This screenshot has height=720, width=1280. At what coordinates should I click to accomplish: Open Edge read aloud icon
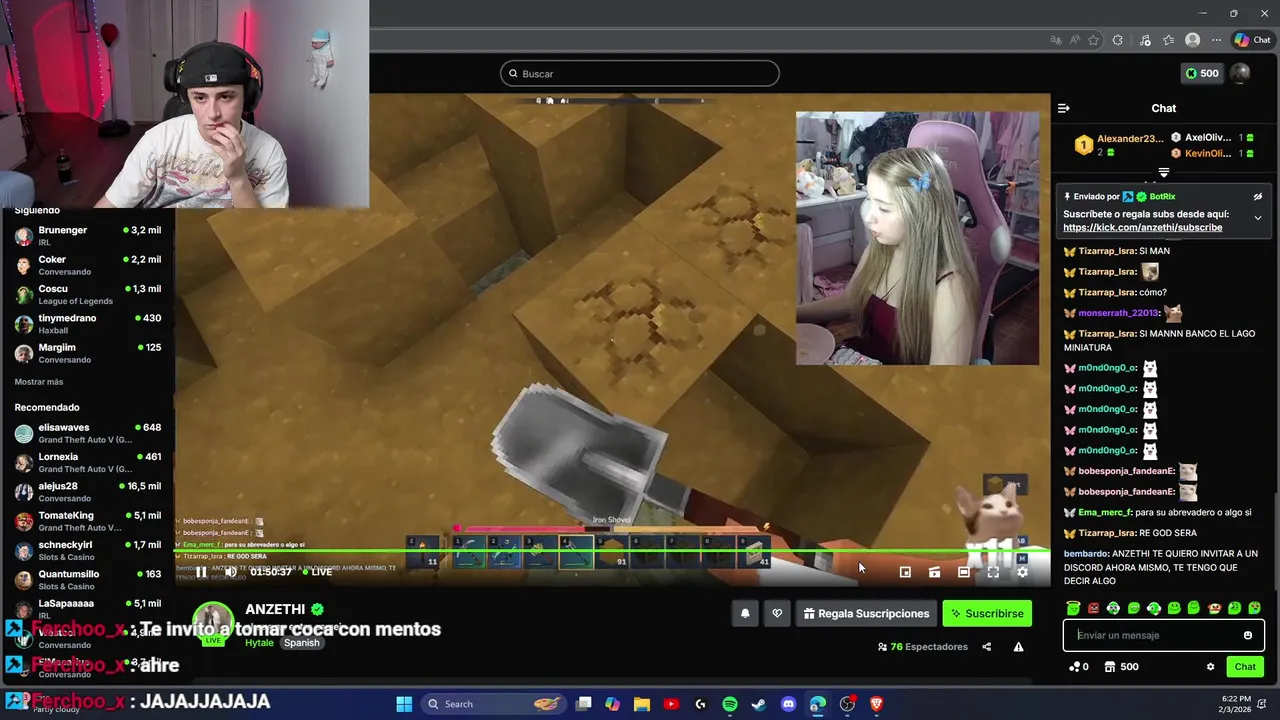[1075, 40]
